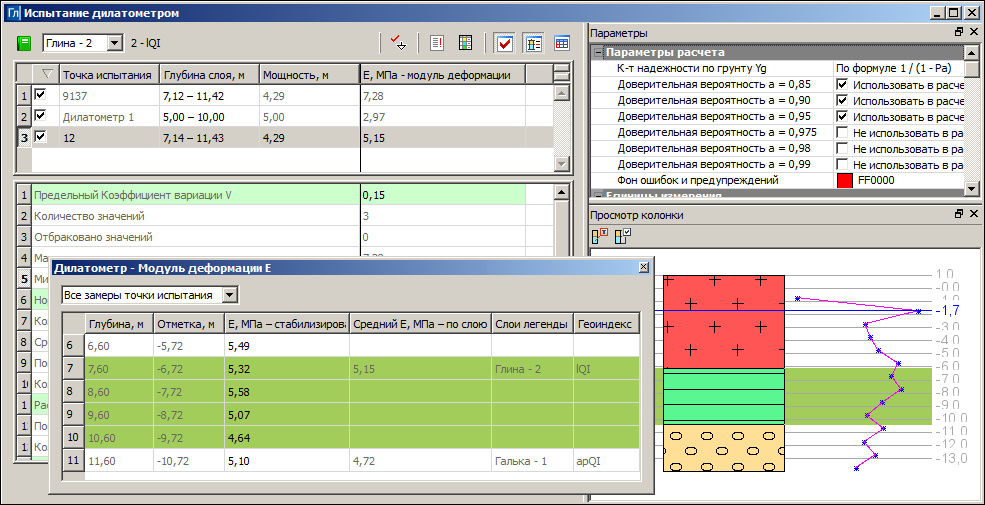
Task: Enable confidence probability a = 0,99 checkbox
Action: pyautogui.click(x=842, y=165)
